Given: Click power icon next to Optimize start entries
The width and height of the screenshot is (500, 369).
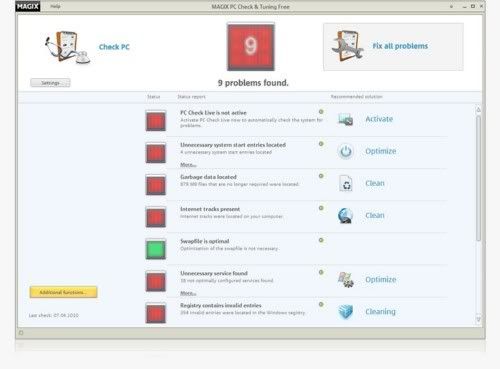Looking at the screenshot, I should (346, 151).
